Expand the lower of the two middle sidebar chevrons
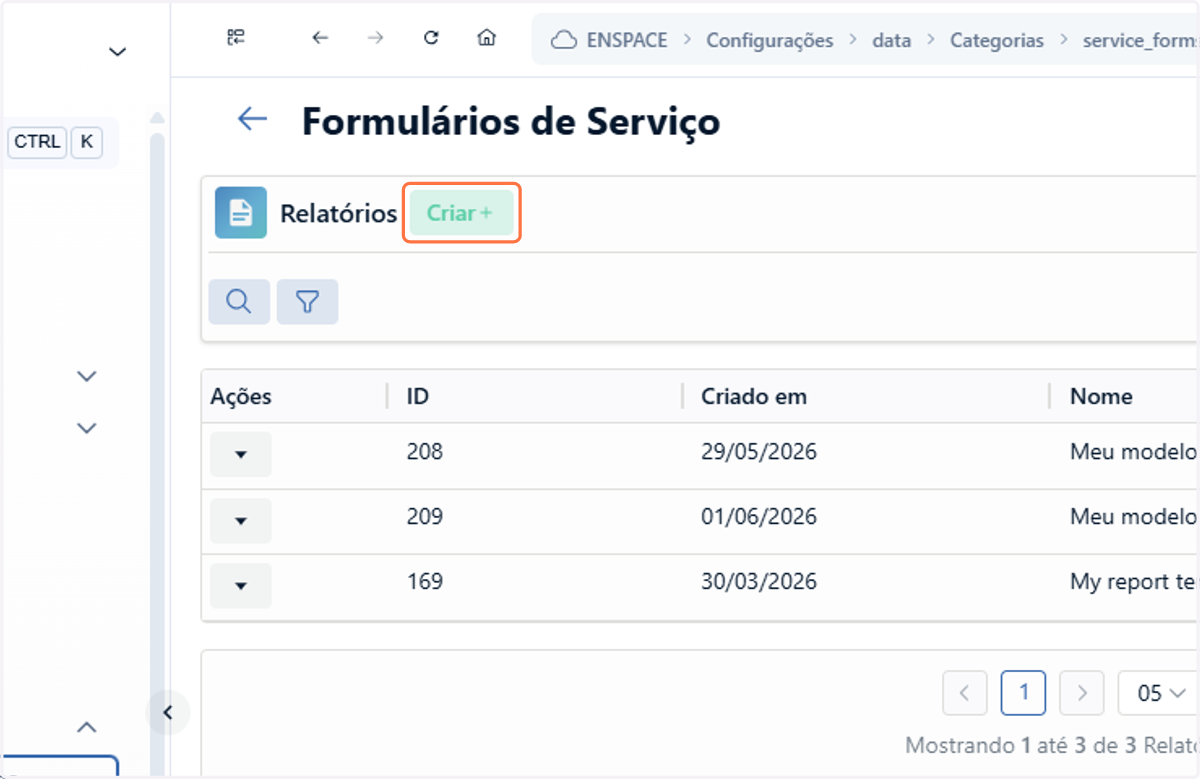Screen dimensions: 1200x779 click(x=87, y=428)
